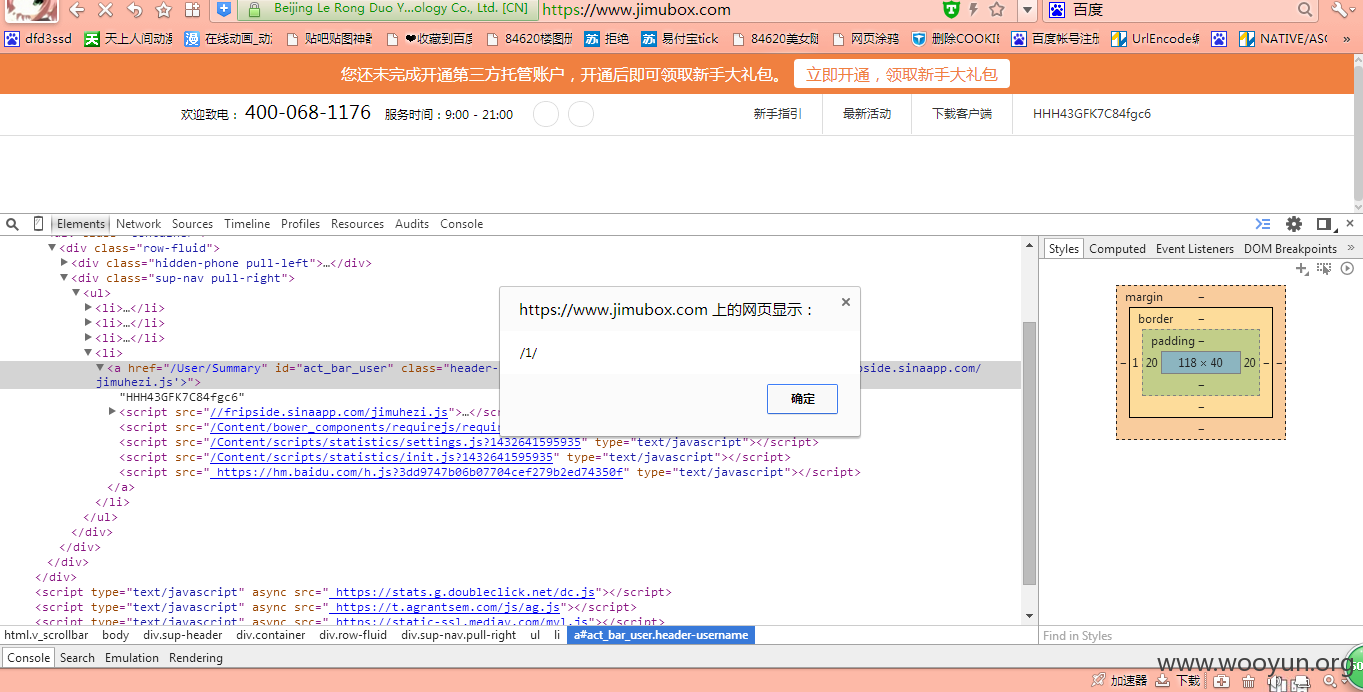
Task: Click the lightning bolt icon in address bar
Action: (974, 10)
